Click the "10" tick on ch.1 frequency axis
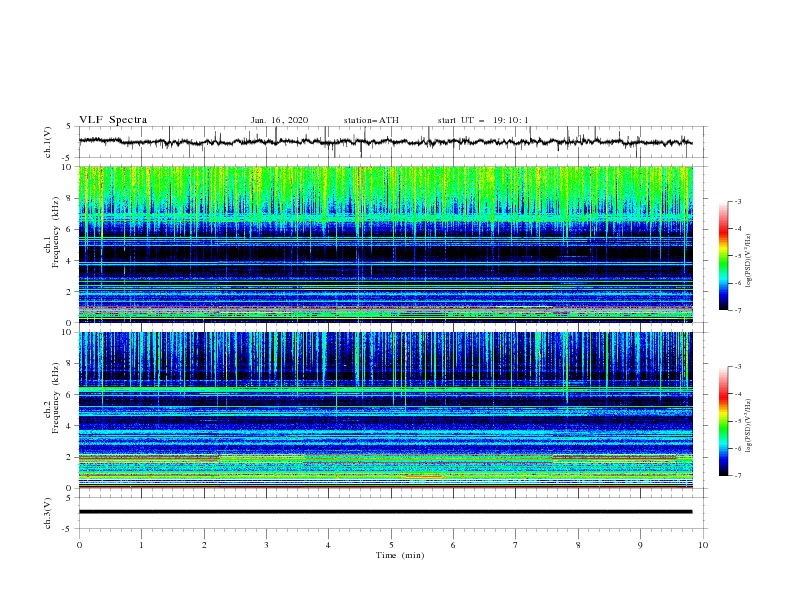 (68, 167)
